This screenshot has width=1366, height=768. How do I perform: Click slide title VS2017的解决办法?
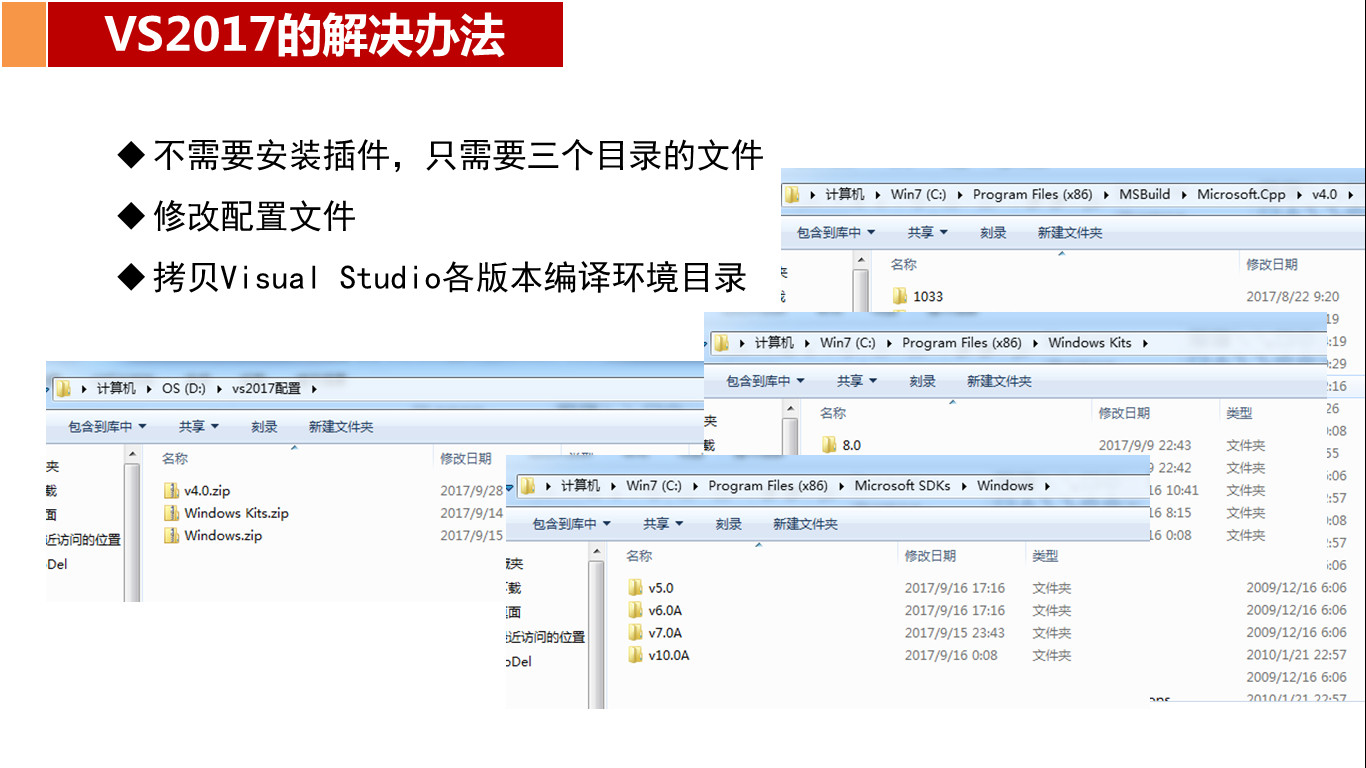click(305, 35)
